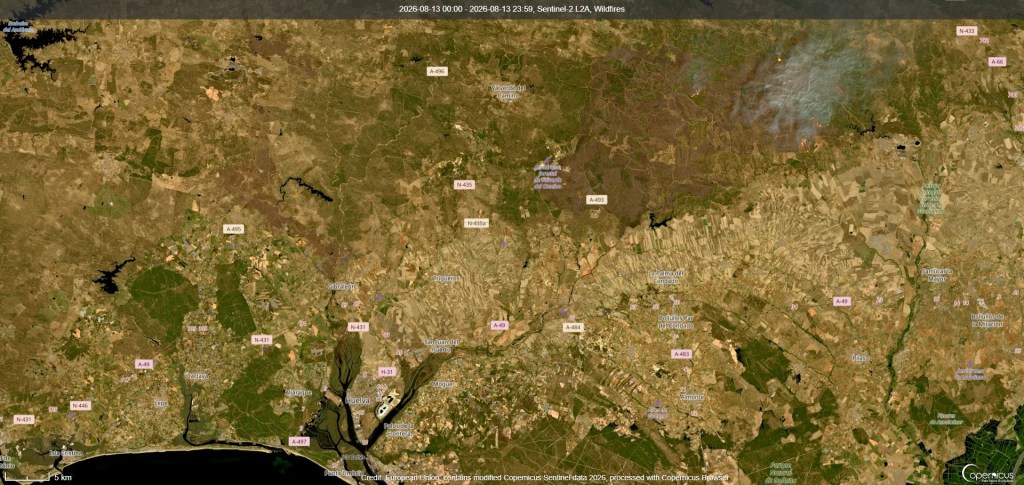Click the Moguer town label
The image size is (1024, 485).
point(443,384)
